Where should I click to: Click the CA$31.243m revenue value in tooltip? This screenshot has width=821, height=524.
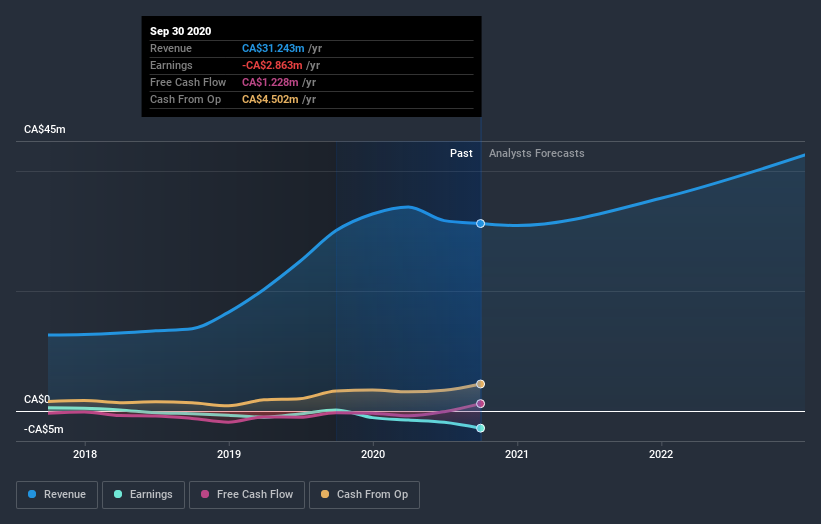[x=273, y=48]
